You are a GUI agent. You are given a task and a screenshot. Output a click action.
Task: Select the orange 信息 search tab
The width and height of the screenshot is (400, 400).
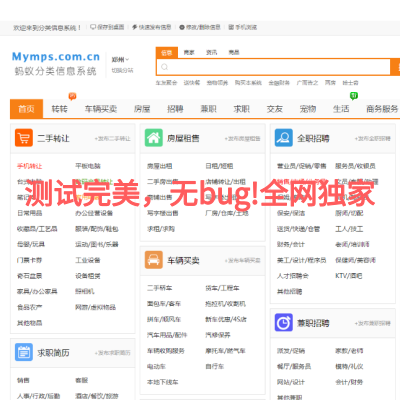click(167, 53)
